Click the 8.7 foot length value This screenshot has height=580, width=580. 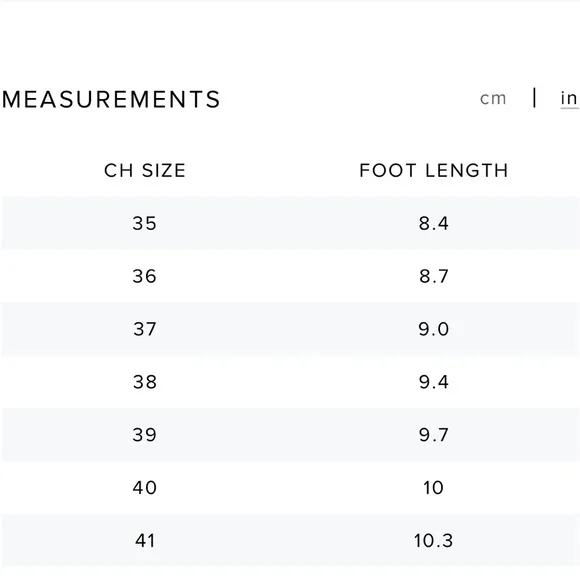tap(434, 276)
